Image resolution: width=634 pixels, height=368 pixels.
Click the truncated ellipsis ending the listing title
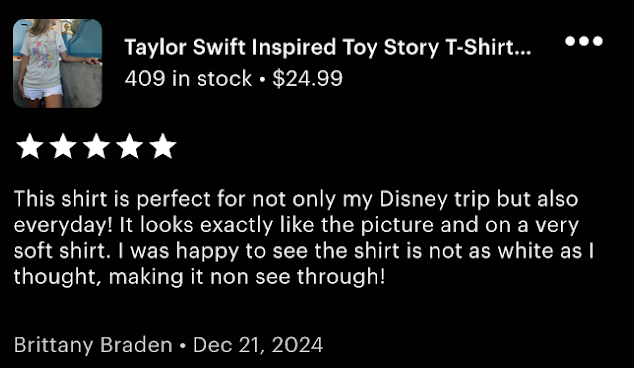[523, 52]
